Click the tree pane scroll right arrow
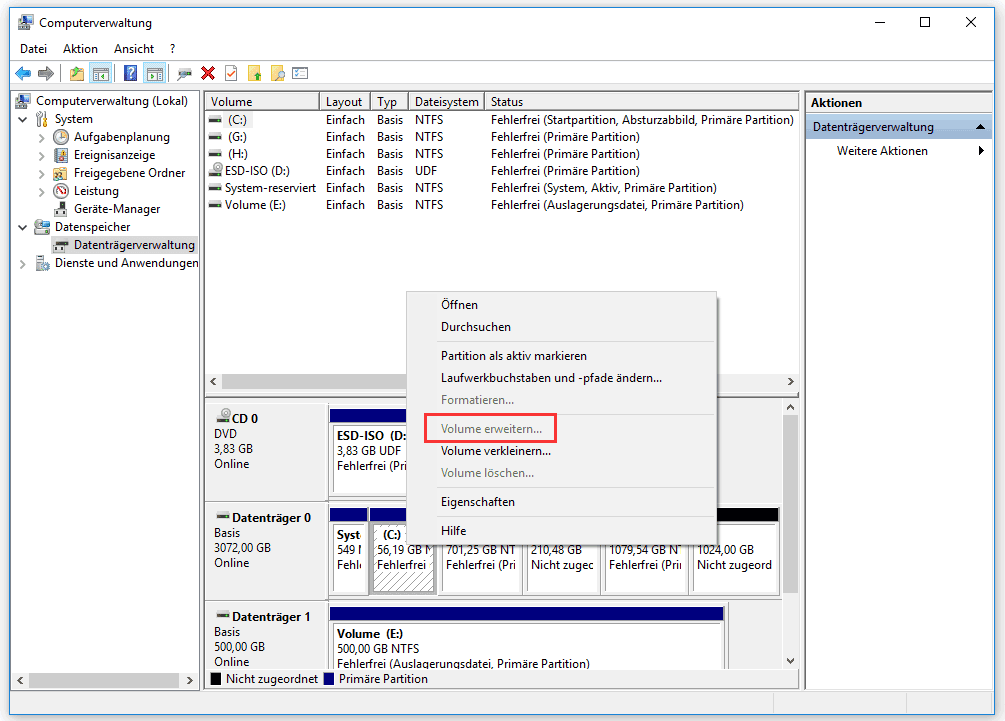Screen dimensions: 1005x721 190,680
